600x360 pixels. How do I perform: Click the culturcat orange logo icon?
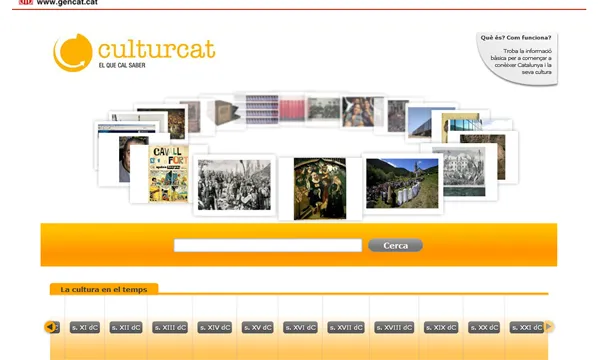pyautogui.click(x=73, y=52)
